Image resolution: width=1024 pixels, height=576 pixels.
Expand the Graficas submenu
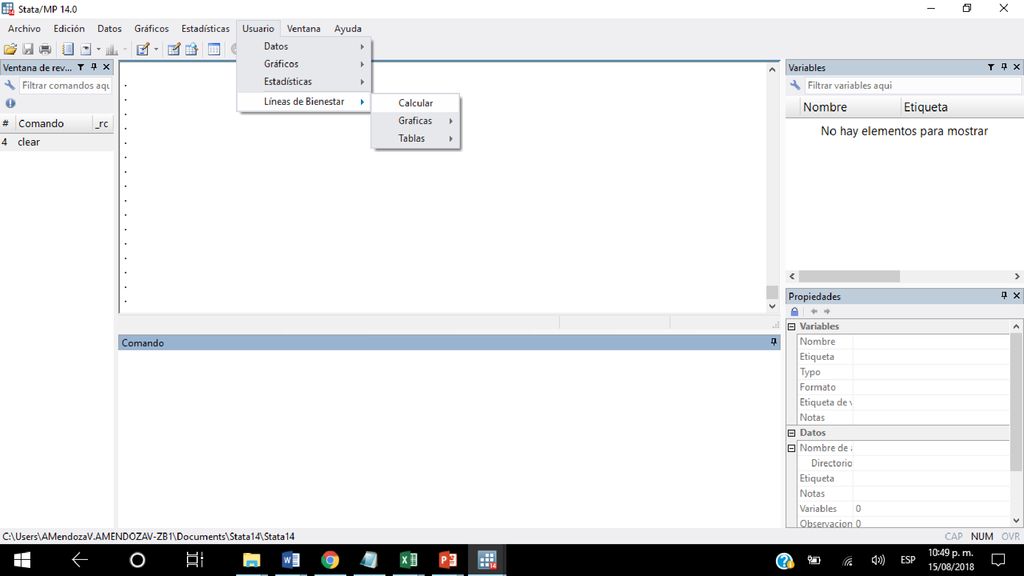point(416,121)
